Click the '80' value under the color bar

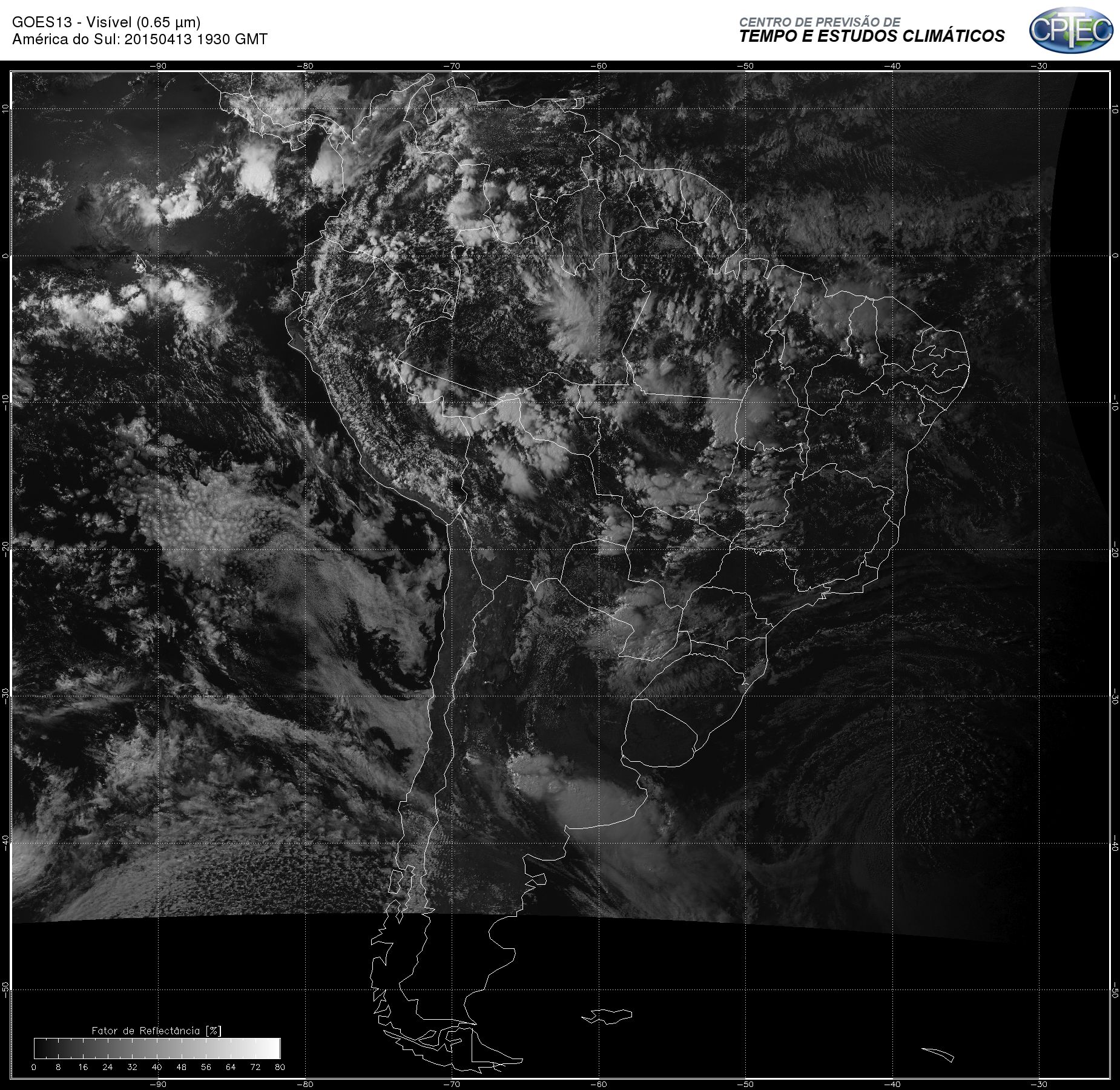point(280,1067)
